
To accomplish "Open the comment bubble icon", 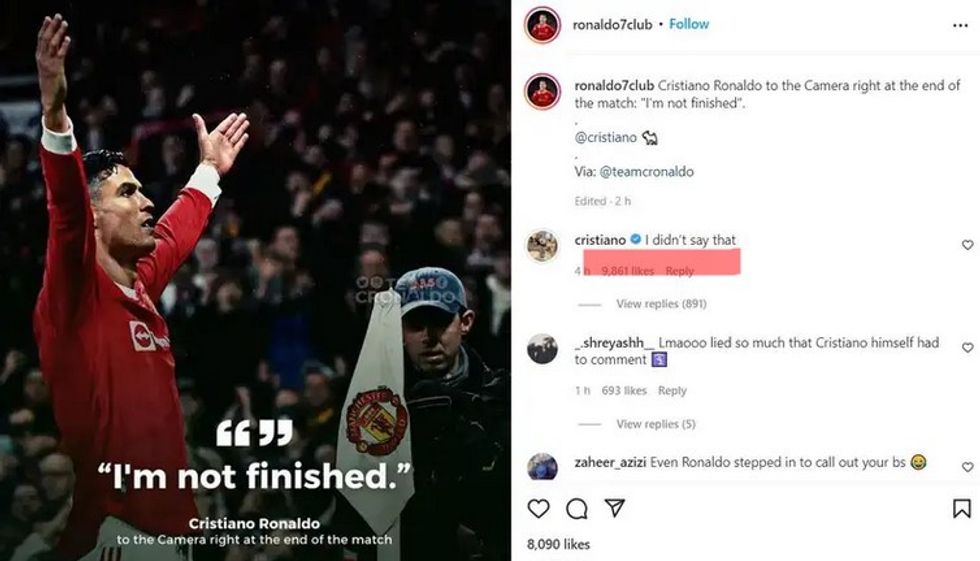I will tap(576, 509).
